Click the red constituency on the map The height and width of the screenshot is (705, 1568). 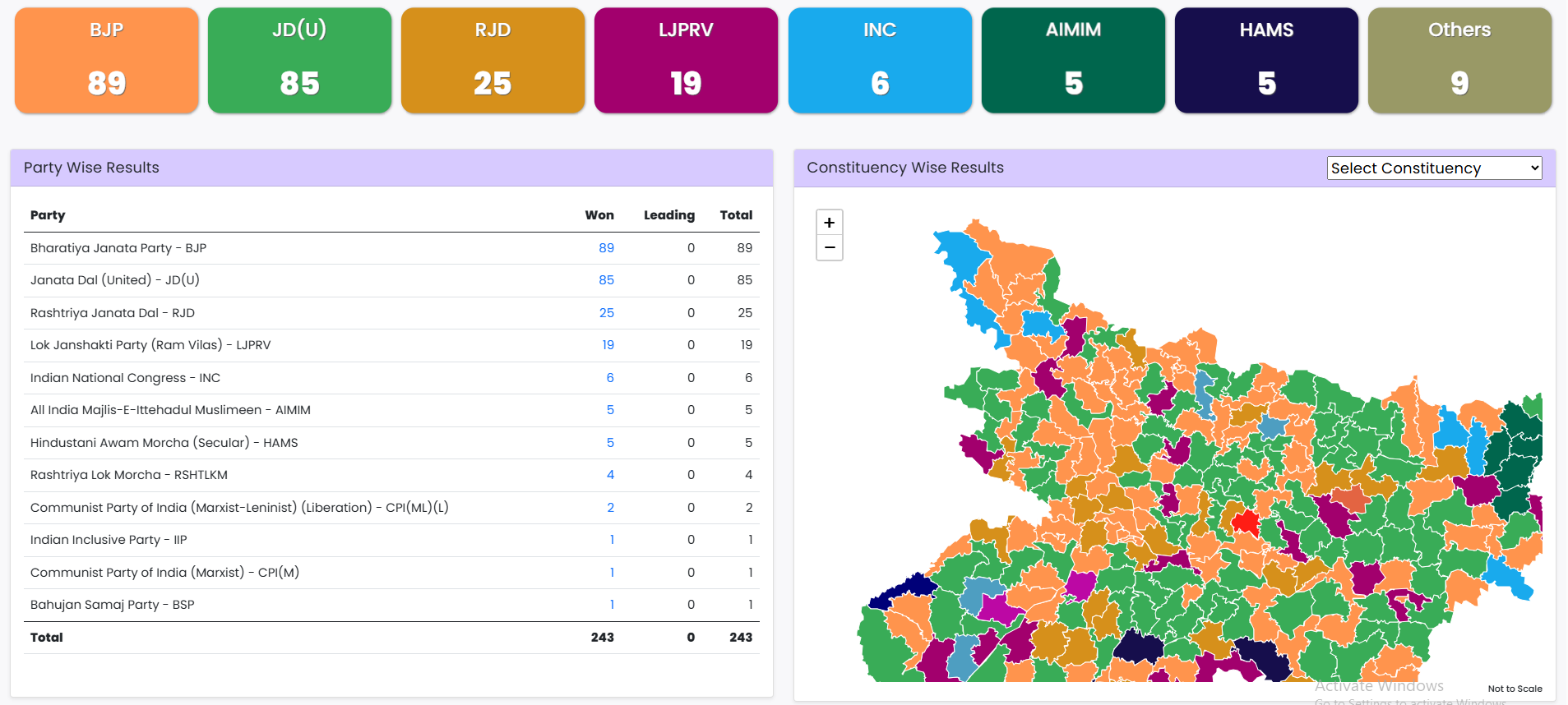tap(1246, 522)
